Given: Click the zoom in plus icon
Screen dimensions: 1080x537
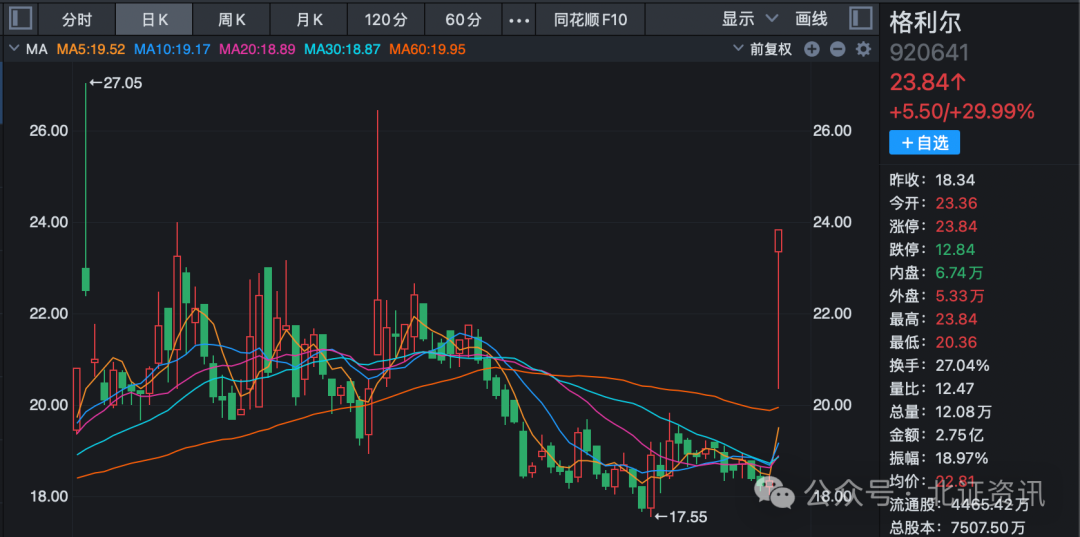Looking at the screenshot, I should (x=812, y=49).
